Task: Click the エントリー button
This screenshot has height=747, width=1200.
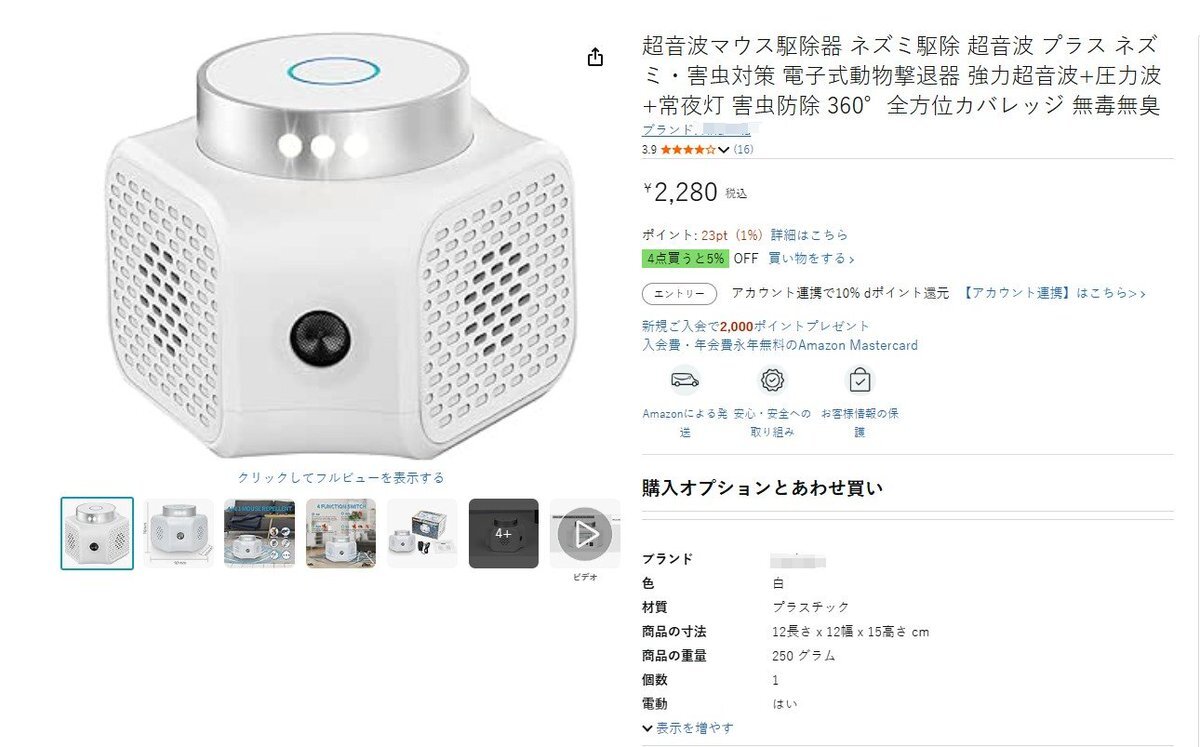Action: 679,294
